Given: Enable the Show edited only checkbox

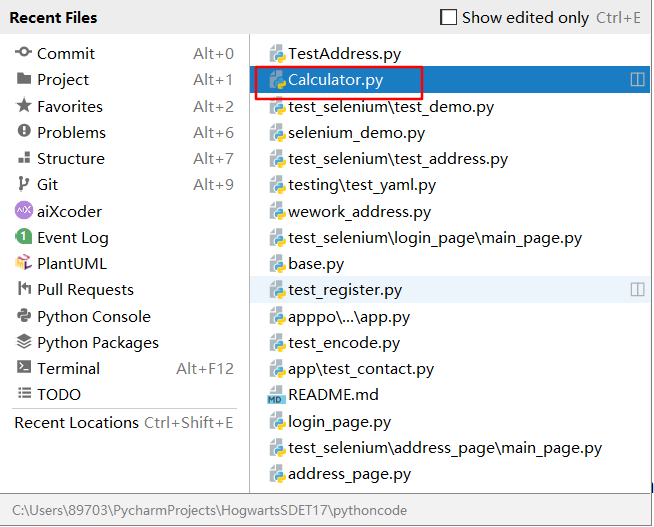Looking at the screenshot, I should 448,18.
